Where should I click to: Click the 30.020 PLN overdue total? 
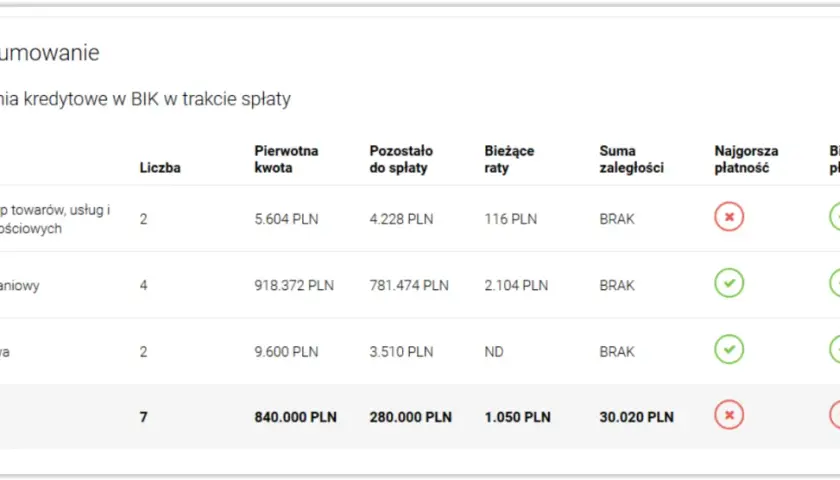click(636, 417)
